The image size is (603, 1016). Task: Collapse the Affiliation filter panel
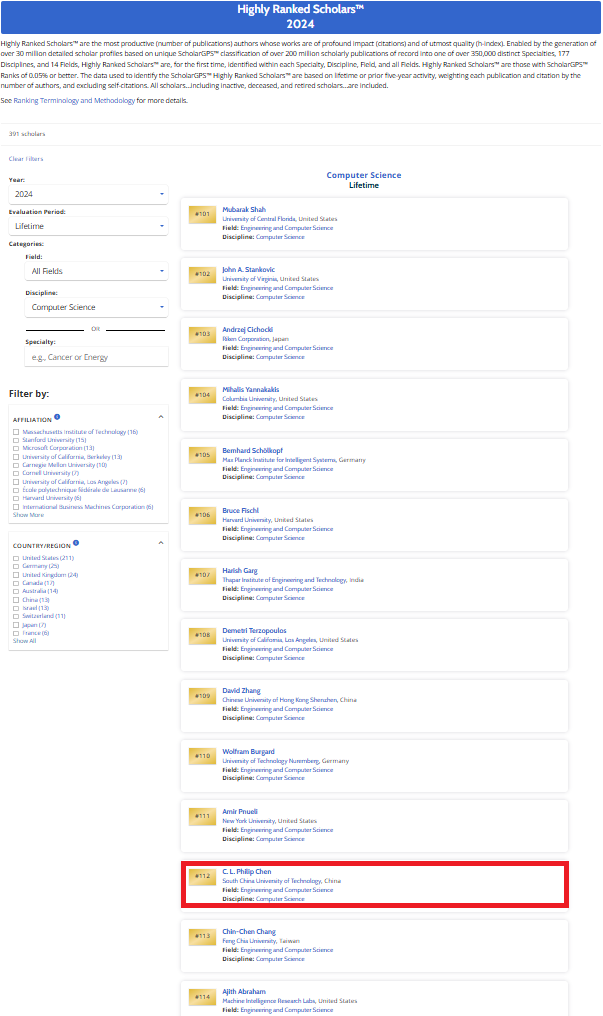pyautogui.click(x=161, y=416)
